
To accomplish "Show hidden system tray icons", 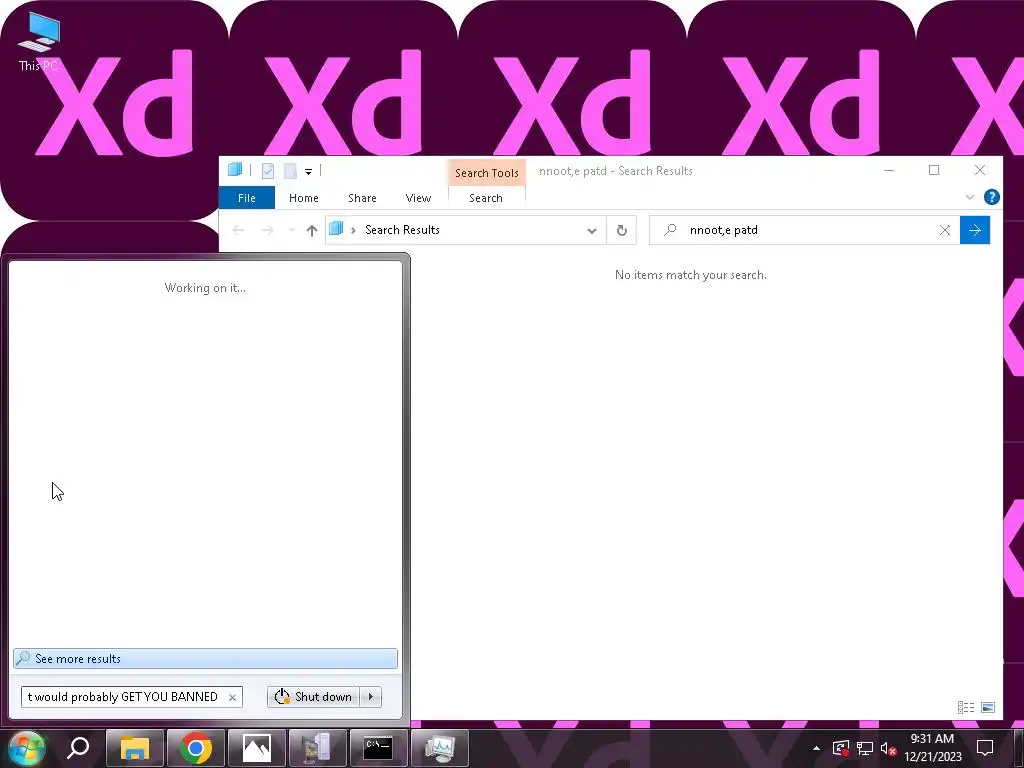I will [x=816, y=748].
